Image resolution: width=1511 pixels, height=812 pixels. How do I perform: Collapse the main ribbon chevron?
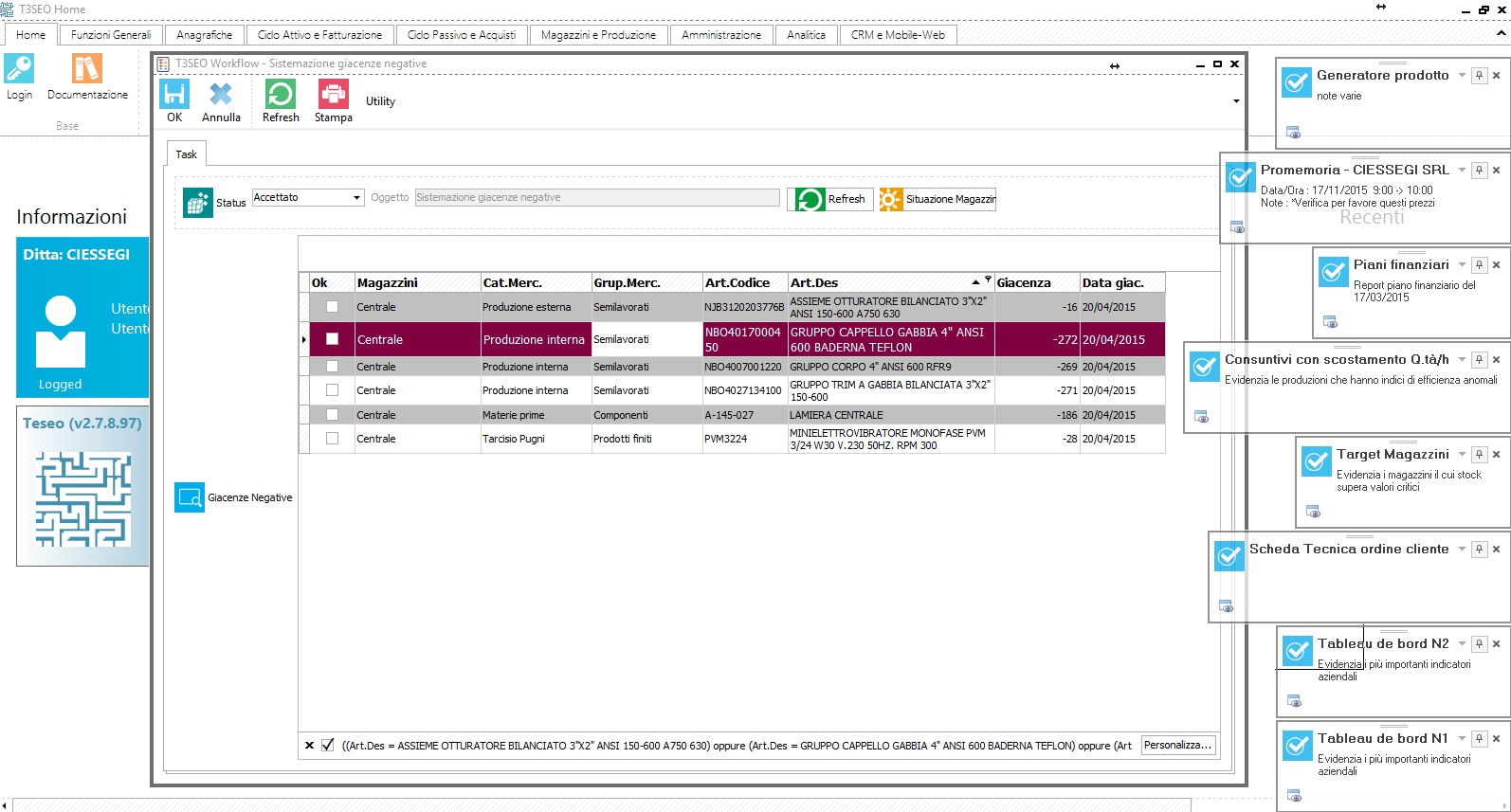tap(1502, 33)
